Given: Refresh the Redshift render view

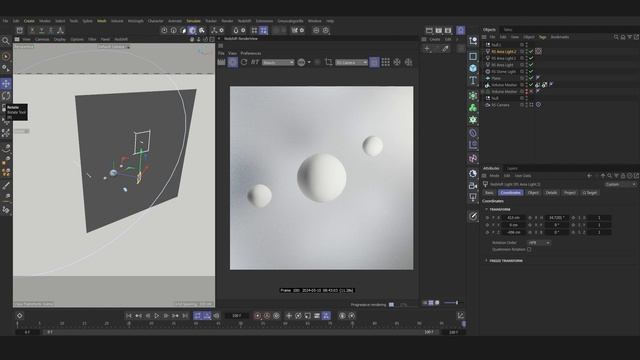Looking at the screenshot, I should coord(244,62).
